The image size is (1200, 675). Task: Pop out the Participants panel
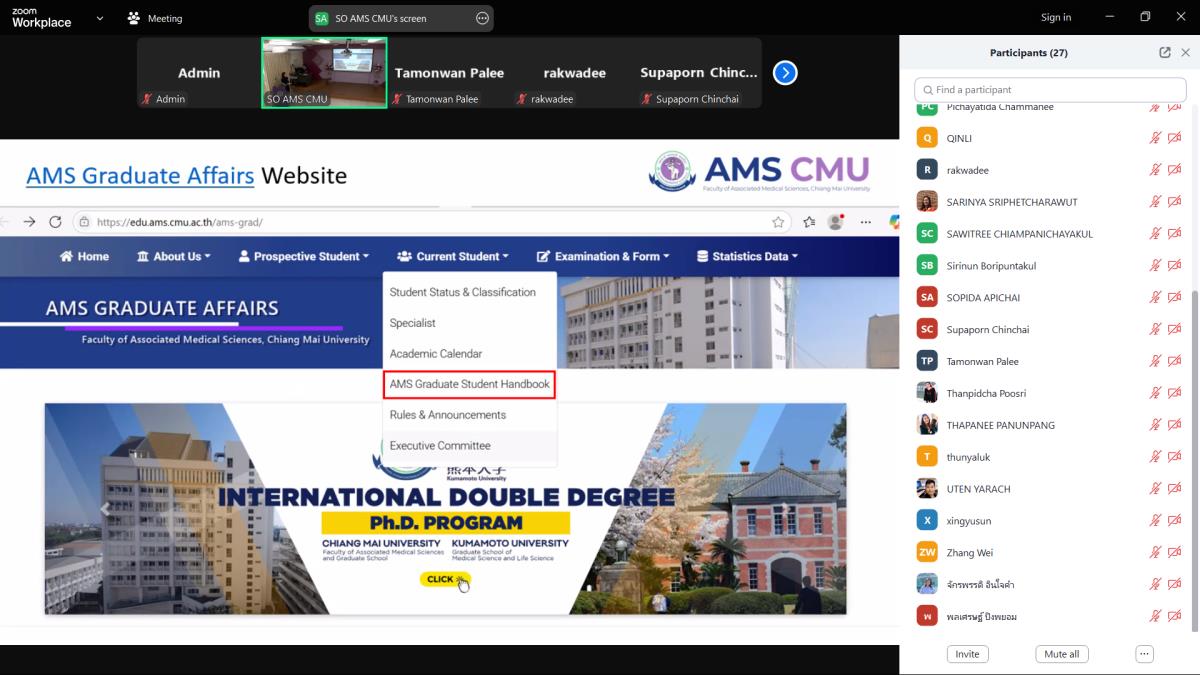tap(1165, 53)
